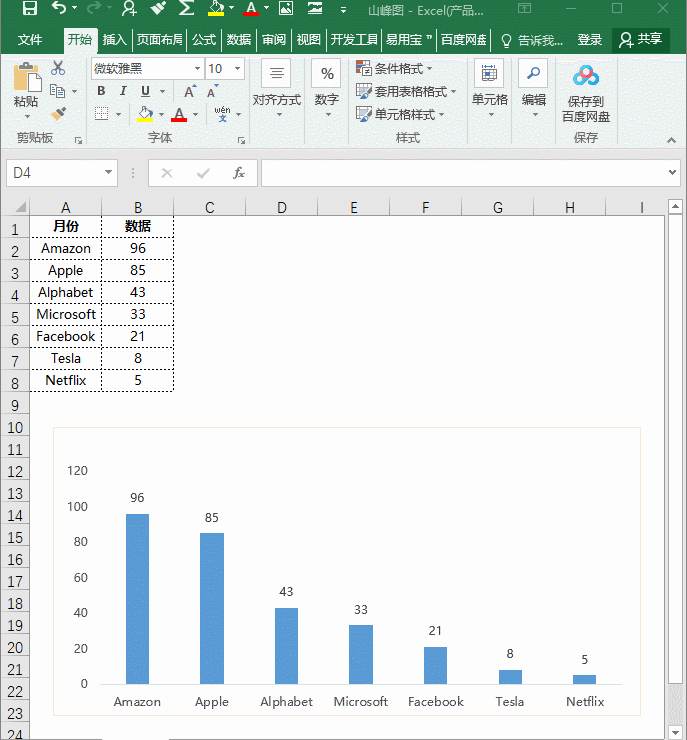The width and height of the screenshot is (687, 740).
Task: Click the Save icon in quick access toolbar
Action: 30,8
